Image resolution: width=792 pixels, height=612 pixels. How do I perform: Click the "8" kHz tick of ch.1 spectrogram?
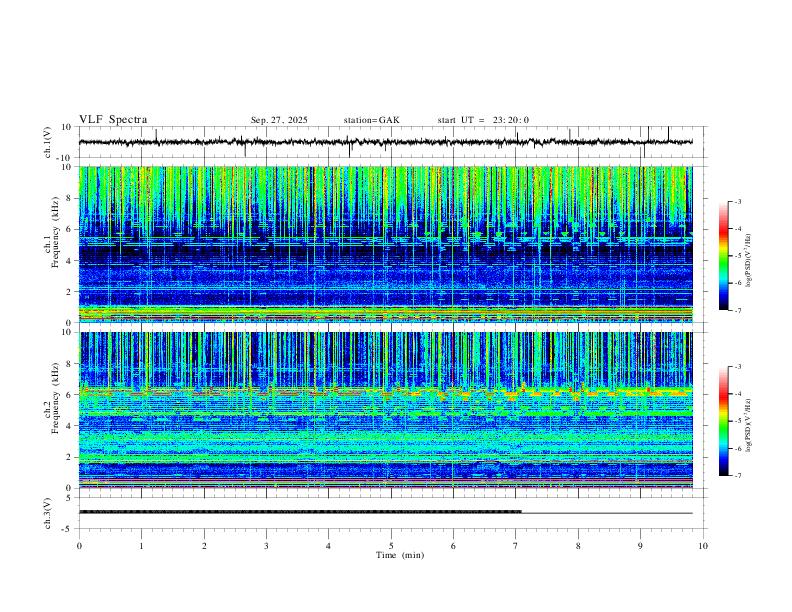tap(69, 198)
